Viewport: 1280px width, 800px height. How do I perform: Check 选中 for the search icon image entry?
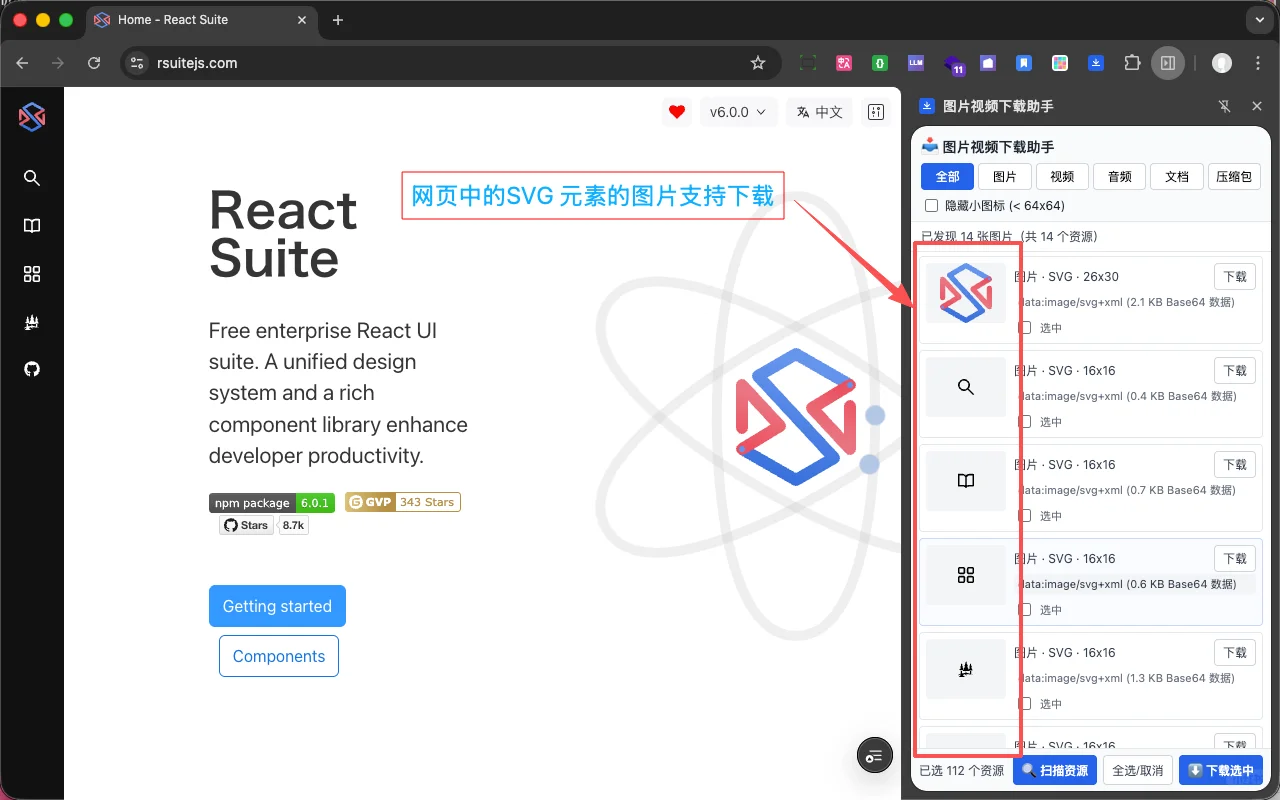1026,421
